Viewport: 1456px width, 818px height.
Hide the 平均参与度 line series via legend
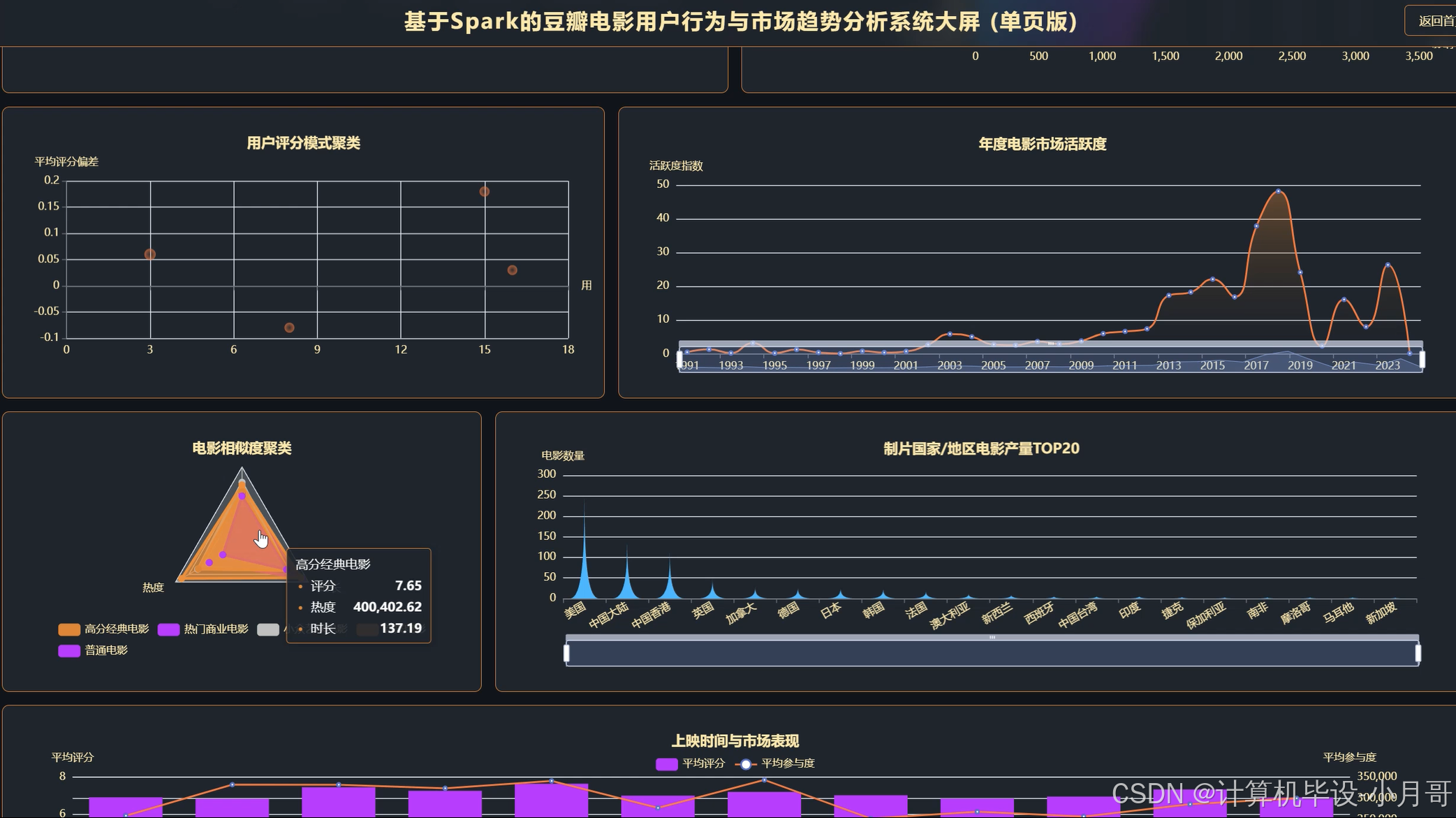(x=775, y=764)
